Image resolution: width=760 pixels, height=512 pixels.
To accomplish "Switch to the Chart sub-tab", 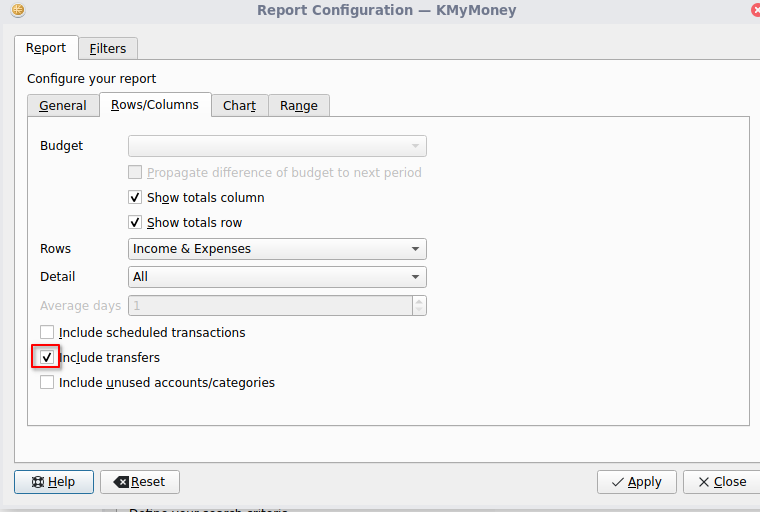I will [239, 105].
